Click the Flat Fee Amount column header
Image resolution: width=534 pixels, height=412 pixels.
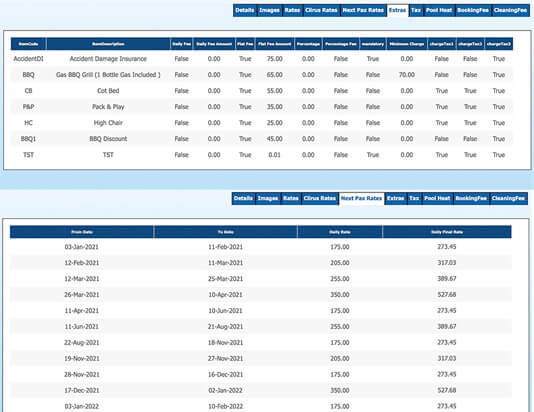(x=274, y=44)
